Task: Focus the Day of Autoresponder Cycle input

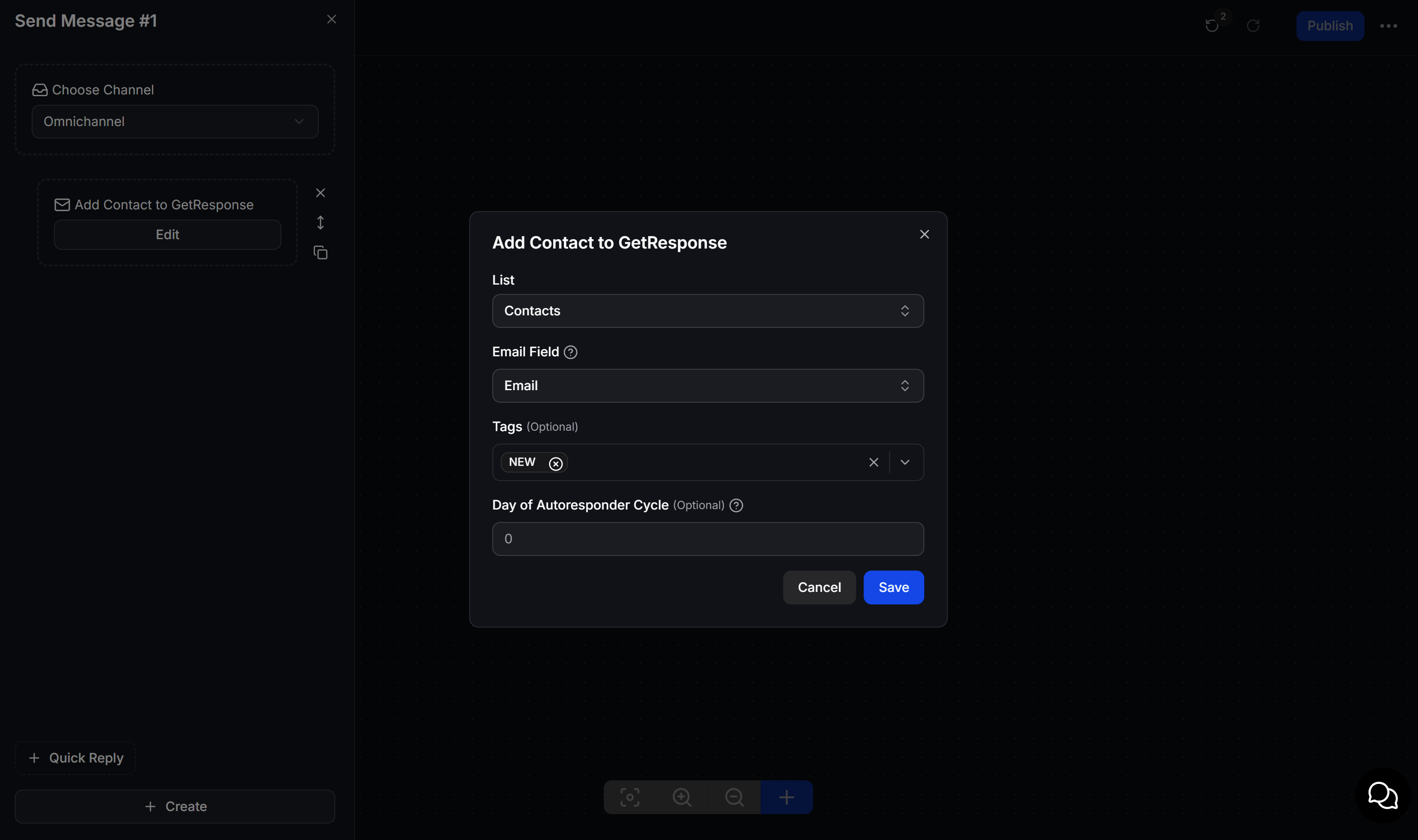Action: click(708, 539)
